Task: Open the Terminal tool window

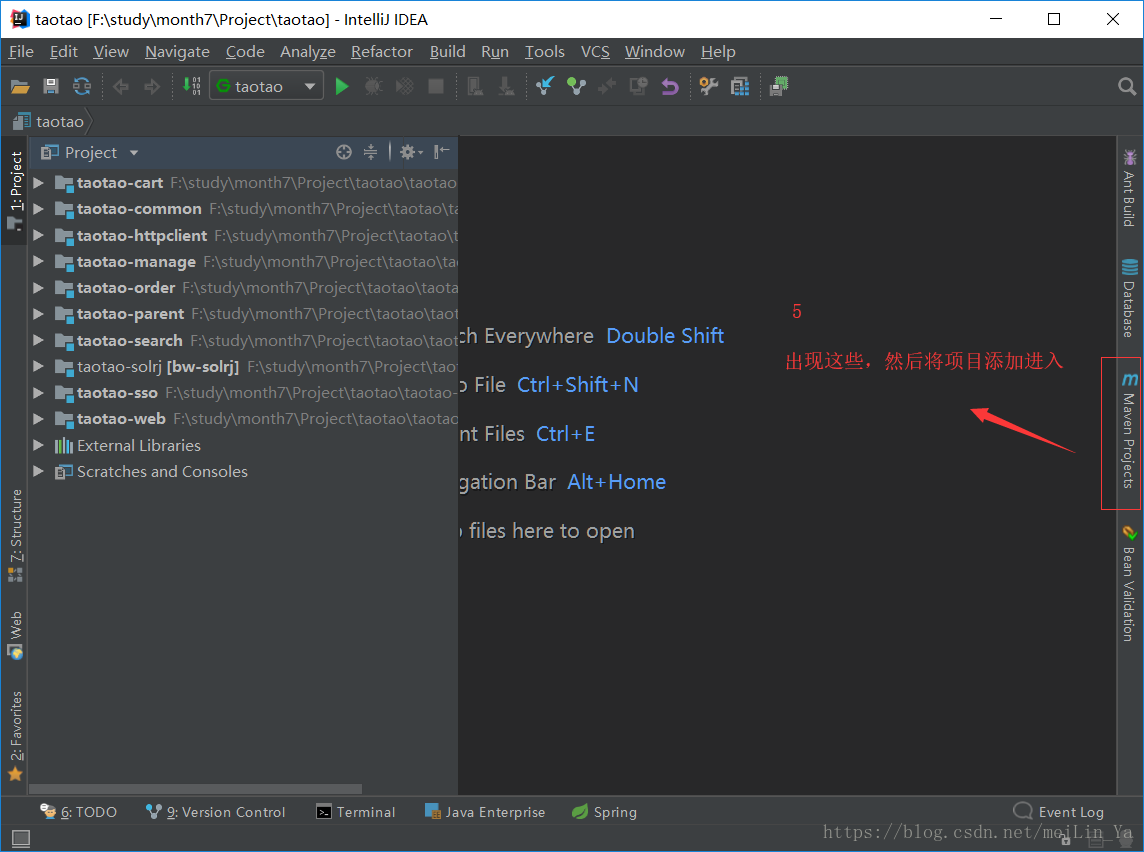Action: pyautogui.click(x=355, y=812)
